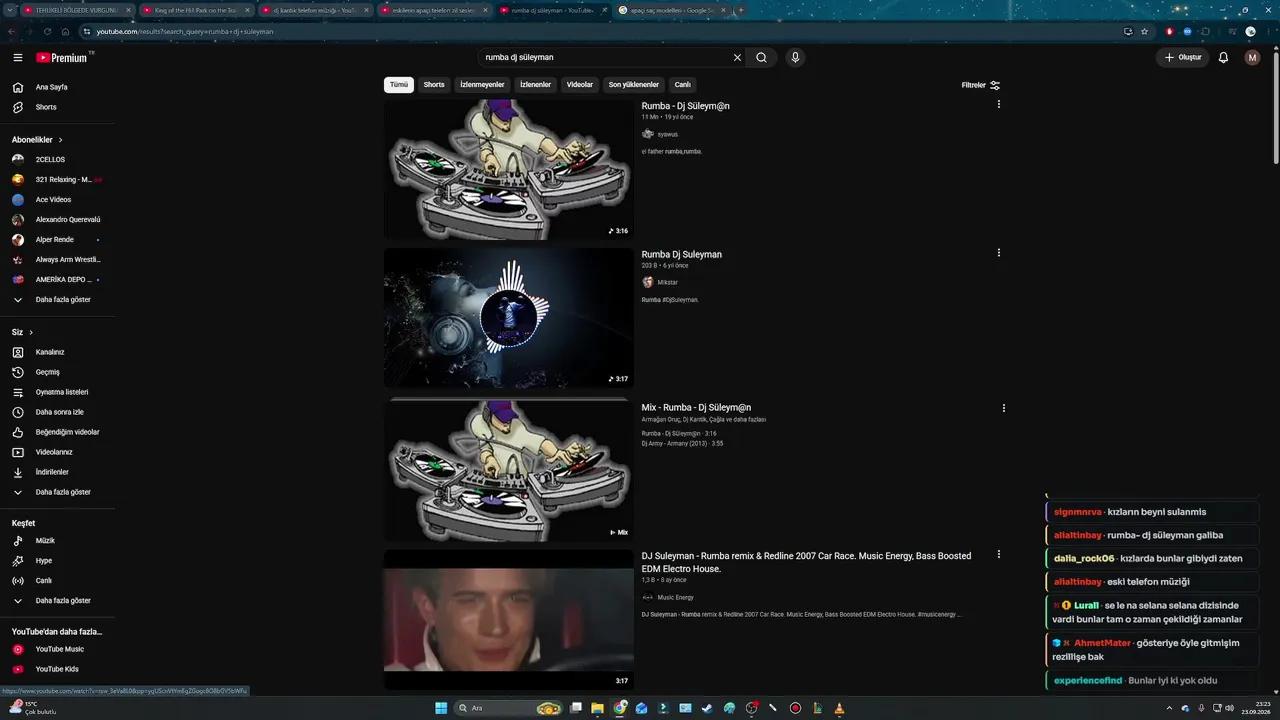The width and height of the screenshot is (1280, 720).
Task: Go to YouTube Premium home logo
Action: (x=64, y=58)
